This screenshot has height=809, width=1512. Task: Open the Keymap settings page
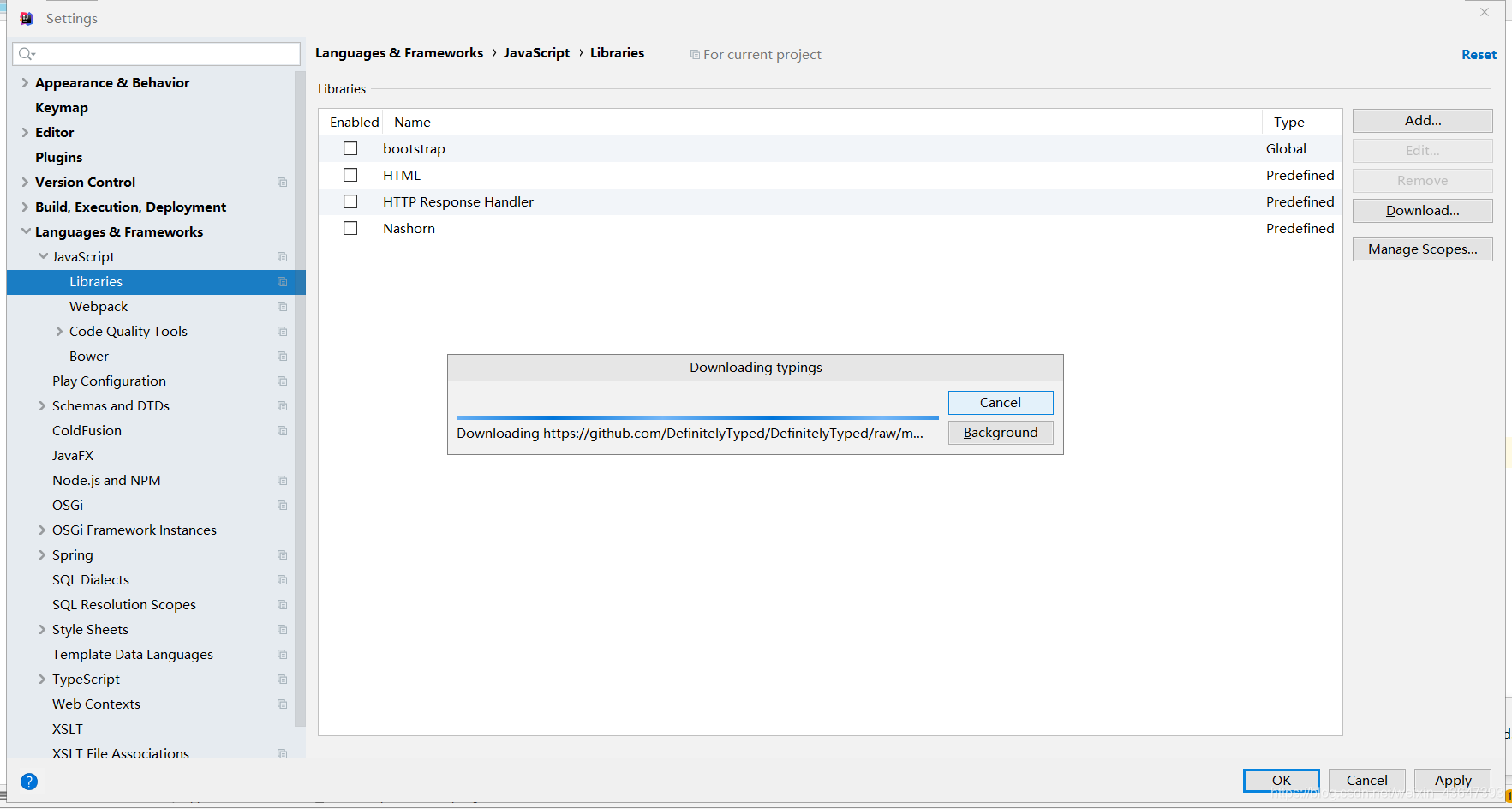62,108
